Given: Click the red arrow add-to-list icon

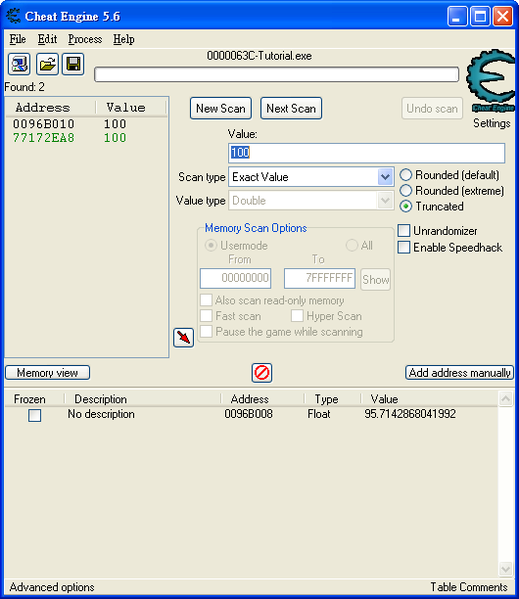Looking at the screenshot, I should (x=183, y=338).
